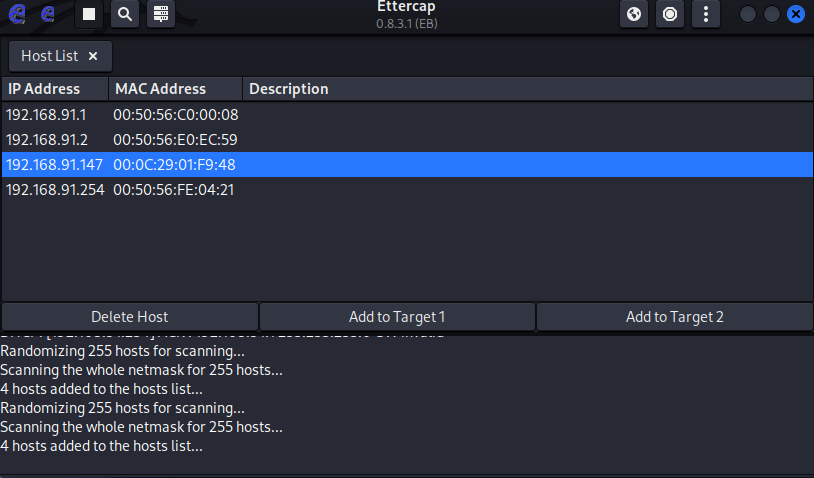Add selected host to Target 1
Viewport: 814px width, 478px height.
click(397, 317)
